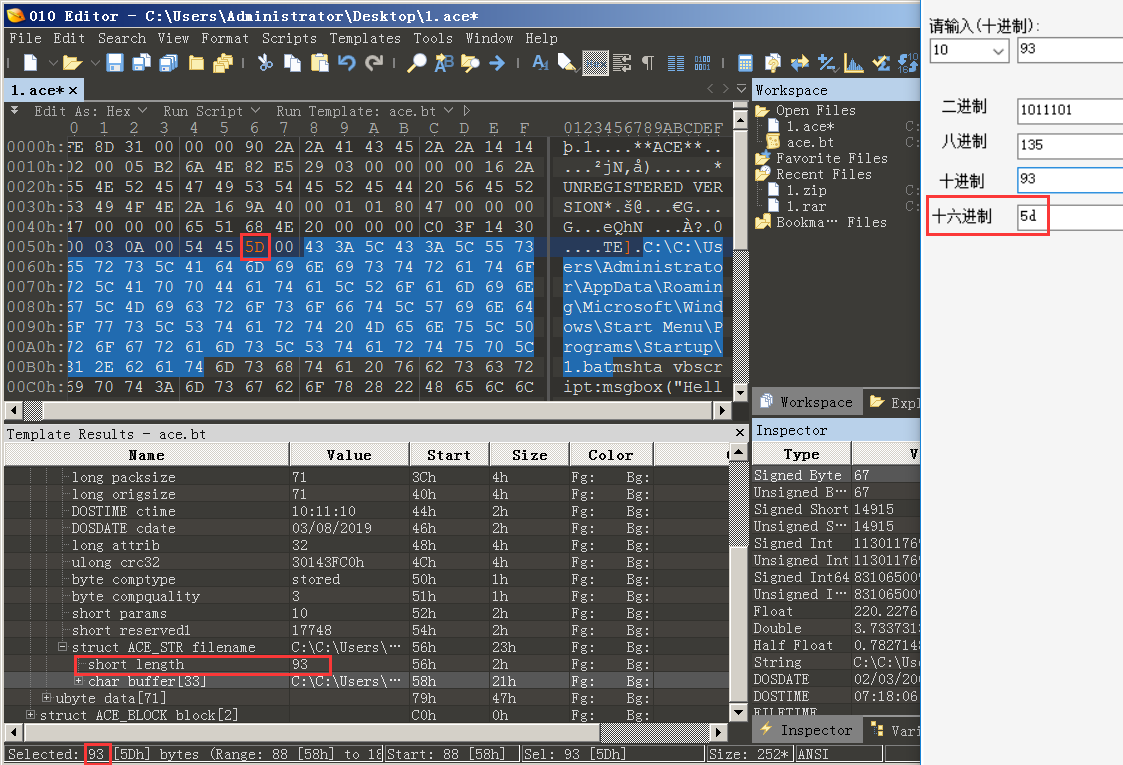
Task: Expand the ubyte data[71] tree node
Action: coord(47,698)
